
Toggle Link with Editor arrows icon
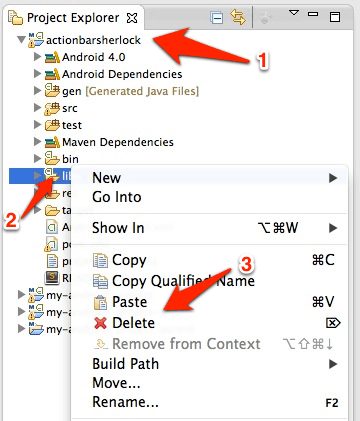coord(238,17)
